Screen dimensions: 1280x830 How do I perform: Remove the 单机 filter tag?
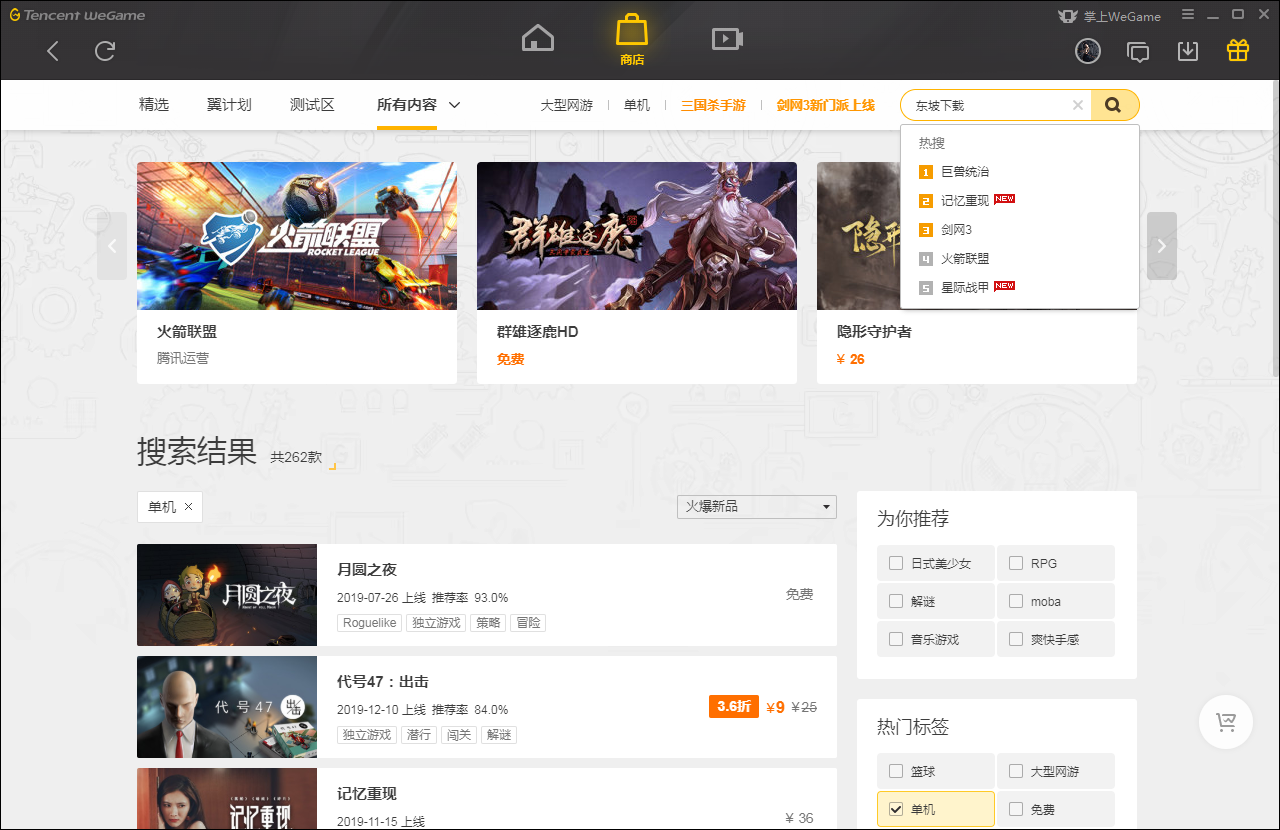coord(188,507)
